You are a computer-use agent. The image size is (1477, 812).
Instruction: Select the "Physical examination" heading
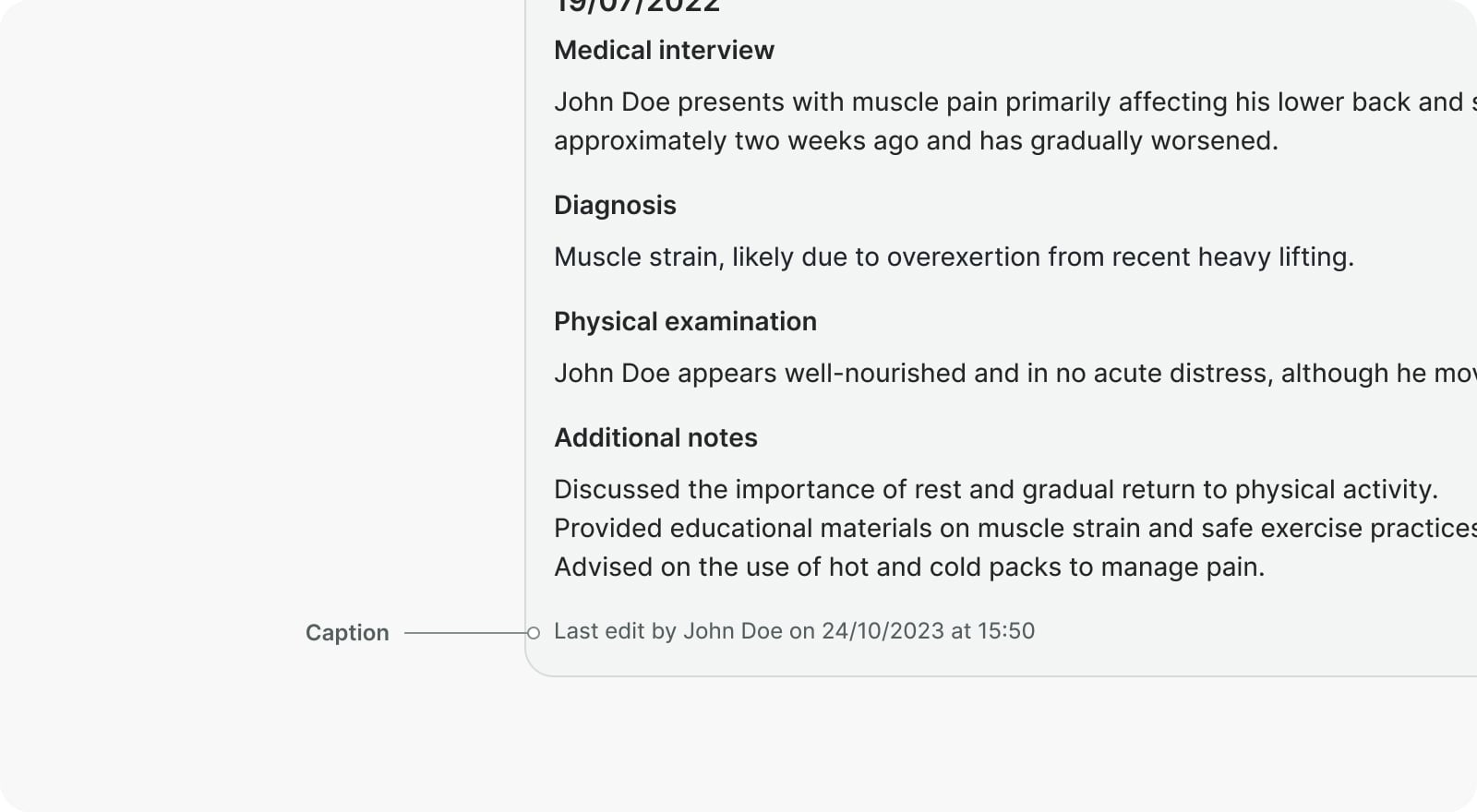[x=685, y=322]
